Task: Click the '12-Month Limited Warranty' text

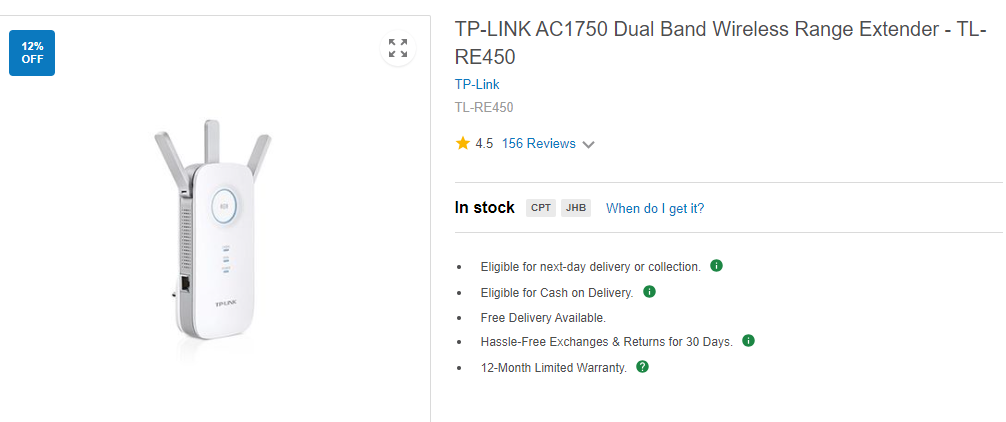Action: point(554,368)
